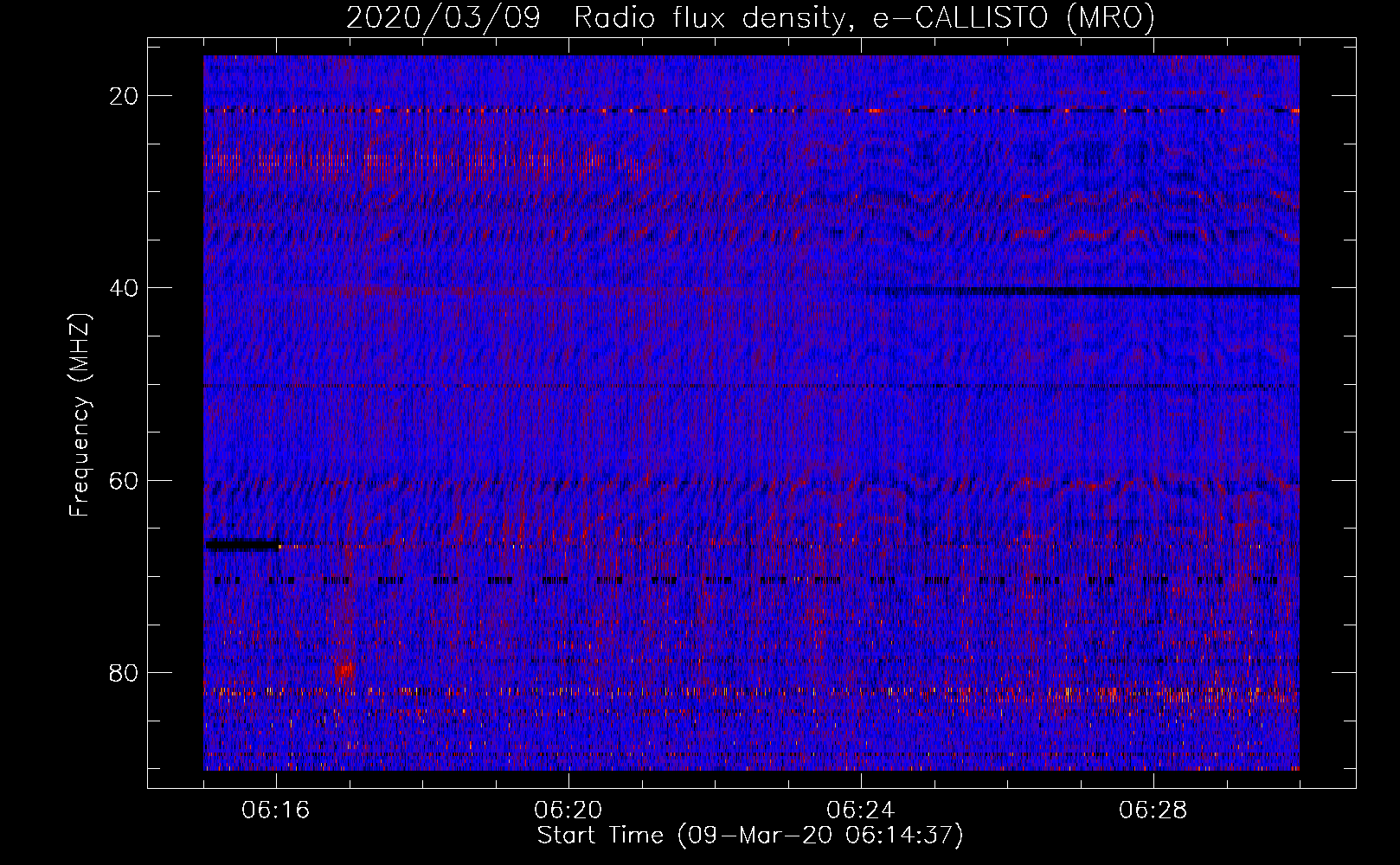
Task: Click the short black bar near 67 MHz
Action: pyautogui.click(x=243, y=545)
